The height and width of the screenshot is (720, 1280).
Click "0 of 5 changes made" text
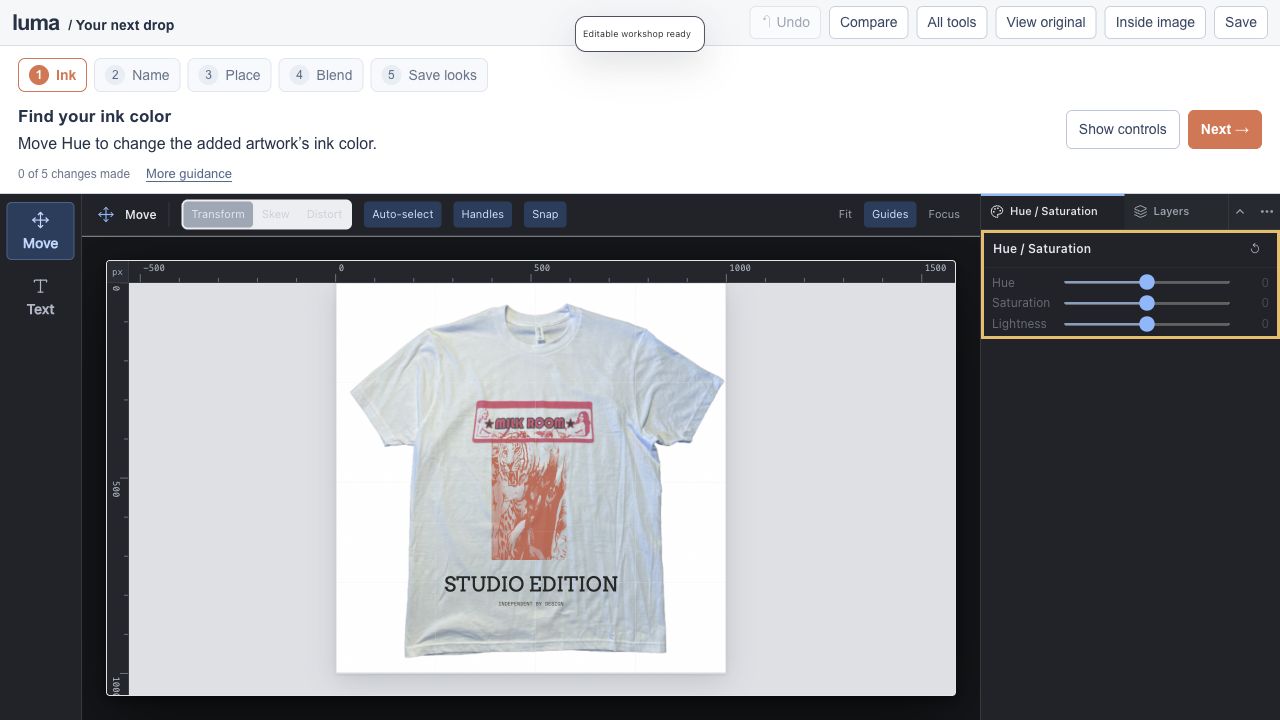(x=74, y=174)
